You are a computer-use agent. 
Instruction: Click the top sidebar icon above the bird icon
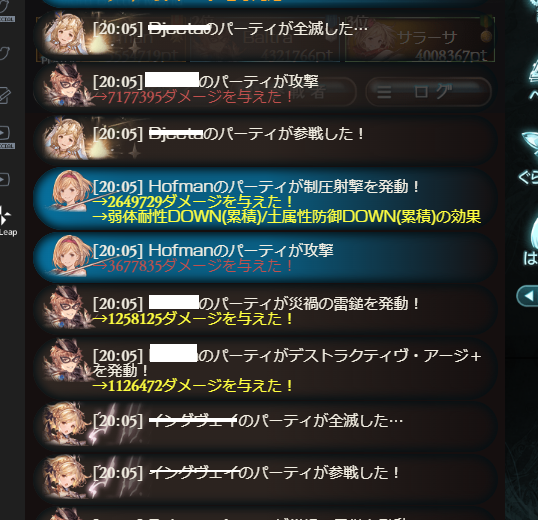tap(7, 11)
